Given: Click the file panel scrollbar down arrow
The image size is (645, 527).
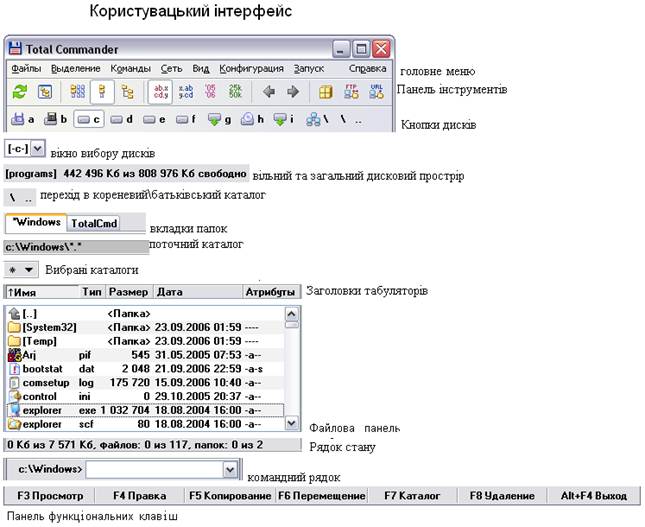Looking at the screenshot, I should [292, 423].
